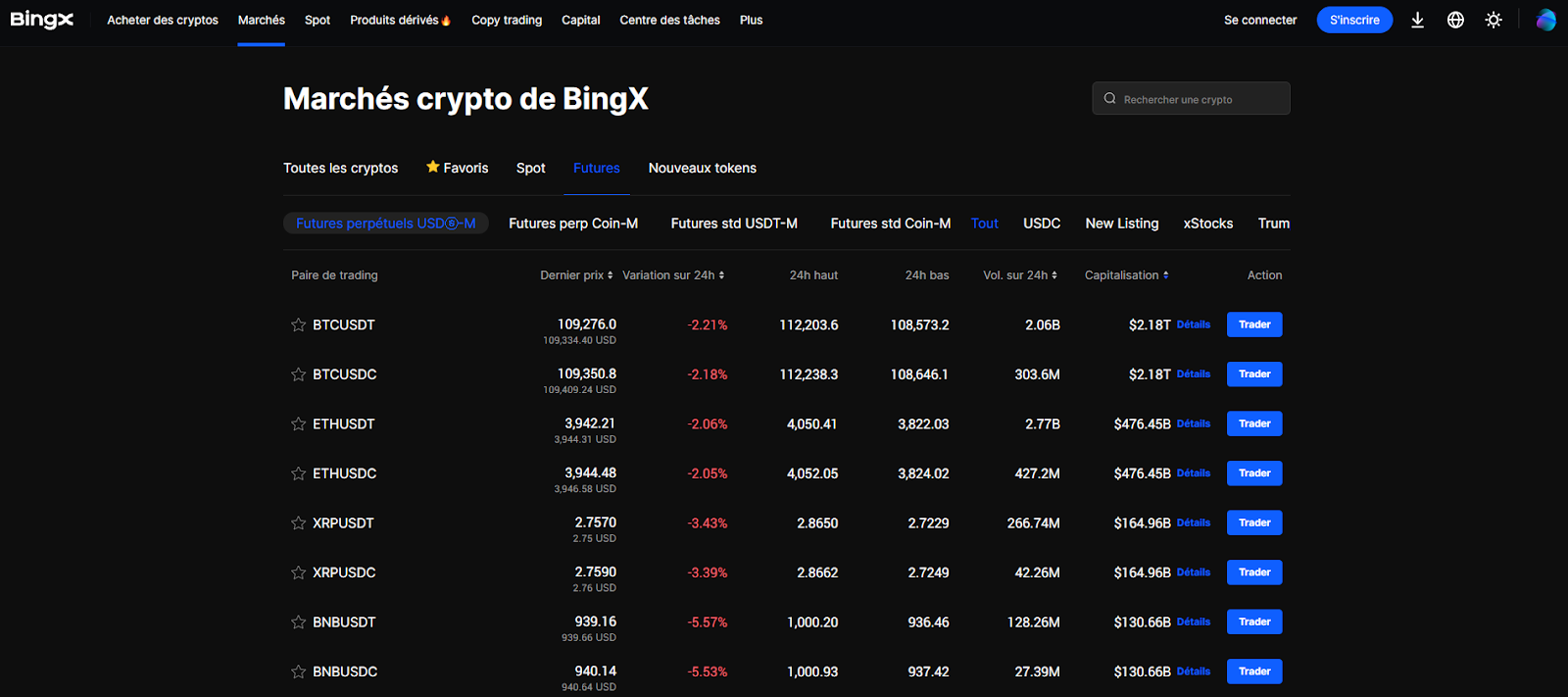The width and height of the screenshot is (1568, 697).
Task: Sort by Variation sur 24h column
Action: click(x=673, y=275)
